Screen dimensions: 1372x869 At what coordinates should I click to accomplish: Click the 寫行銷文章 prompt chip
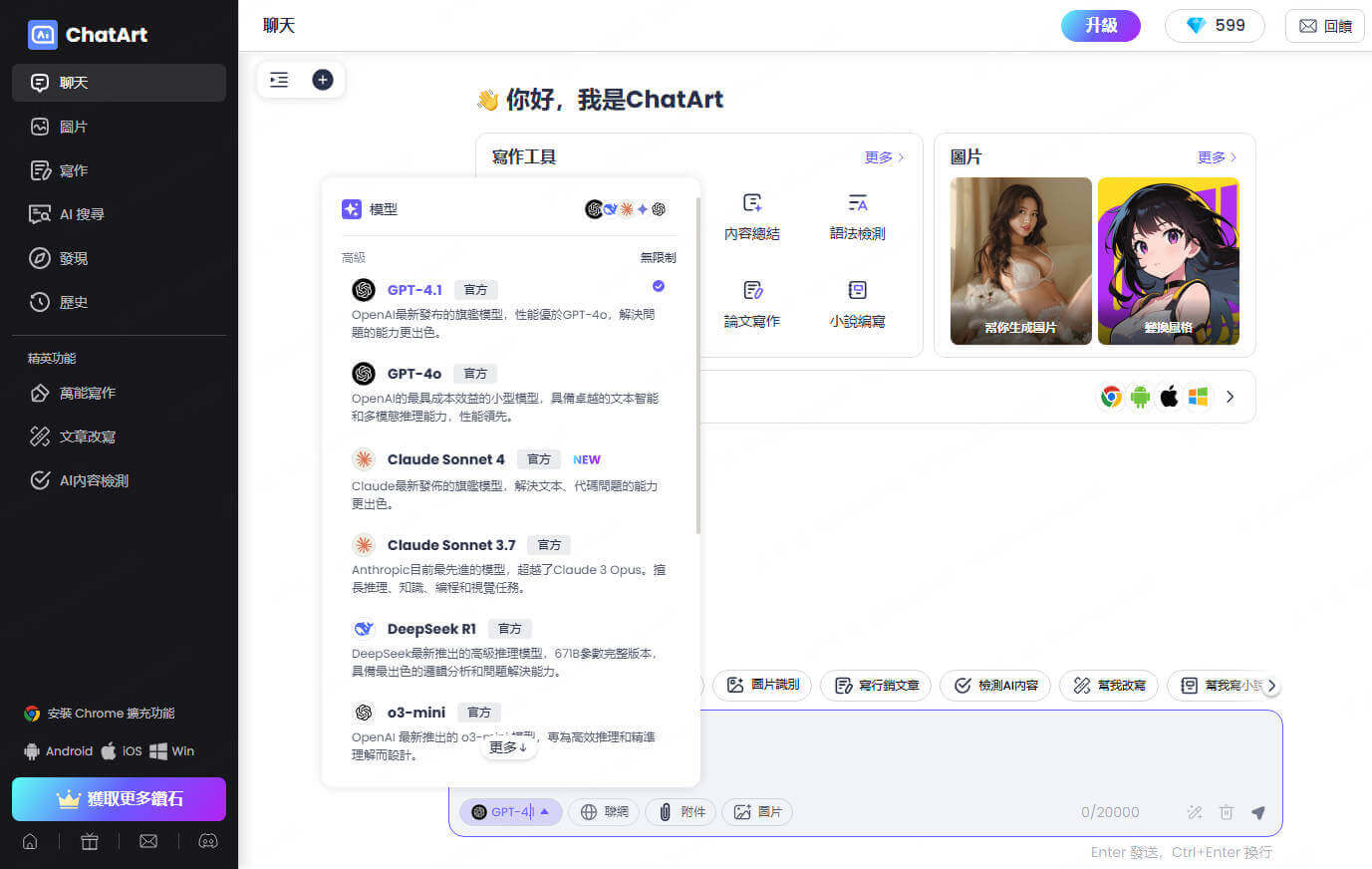pyautogui.click(x=876, y=686)
